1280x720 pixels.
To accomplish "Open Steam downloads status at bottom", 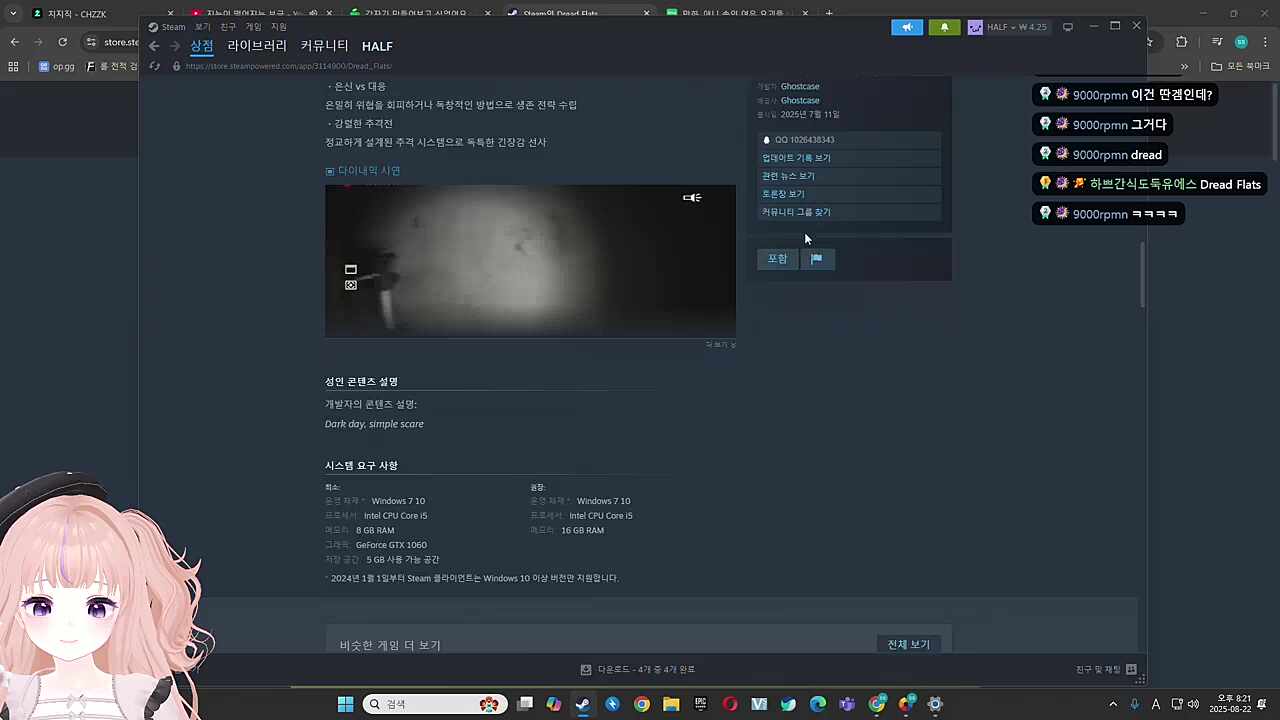I will (638, 669).
